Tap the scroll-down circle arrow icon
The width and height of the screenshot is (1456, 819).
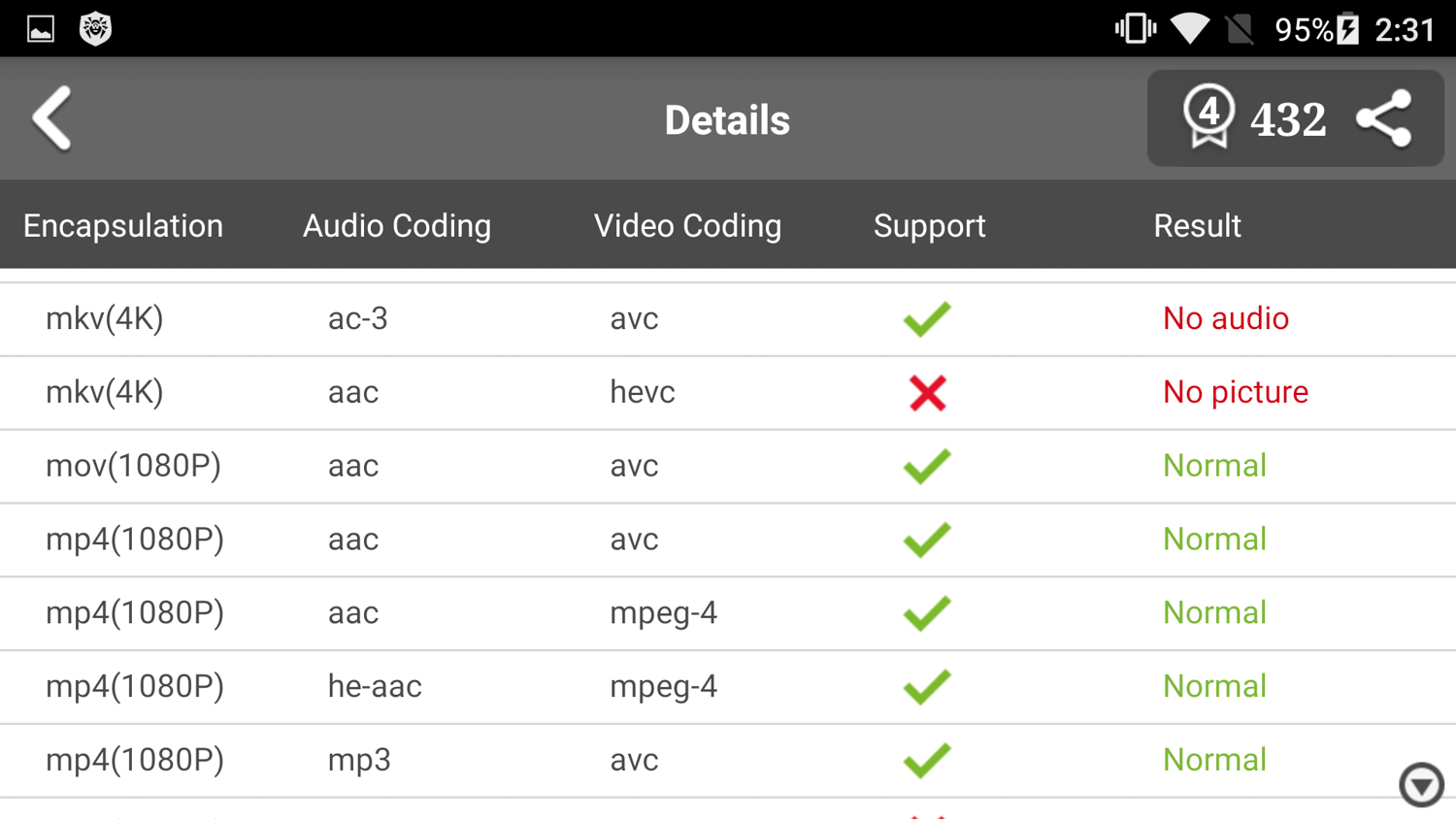[x=1421, y=784]
